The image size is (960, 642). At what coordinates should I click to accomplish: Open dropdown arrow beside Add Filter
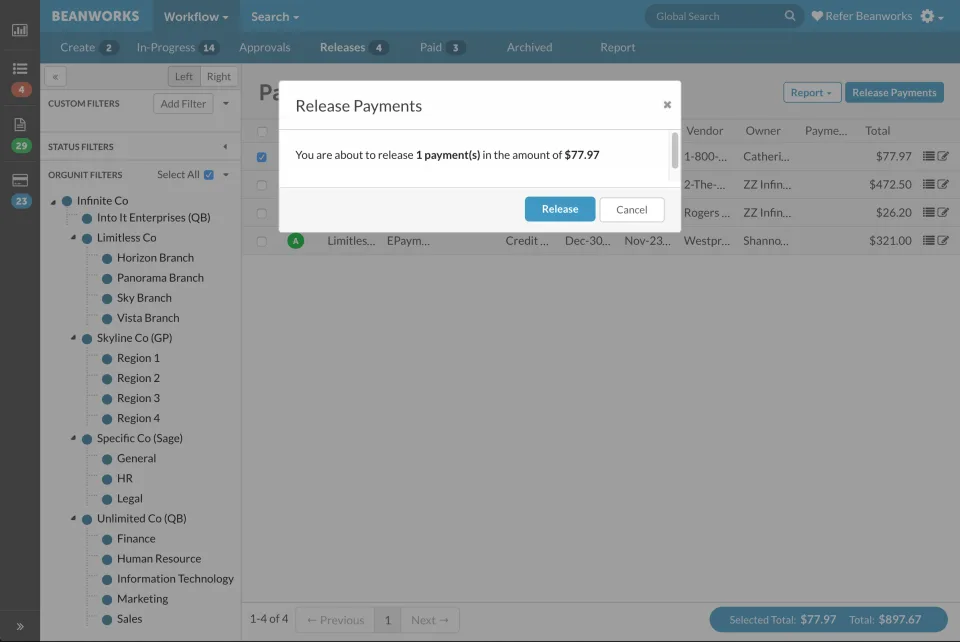point(226,103)
